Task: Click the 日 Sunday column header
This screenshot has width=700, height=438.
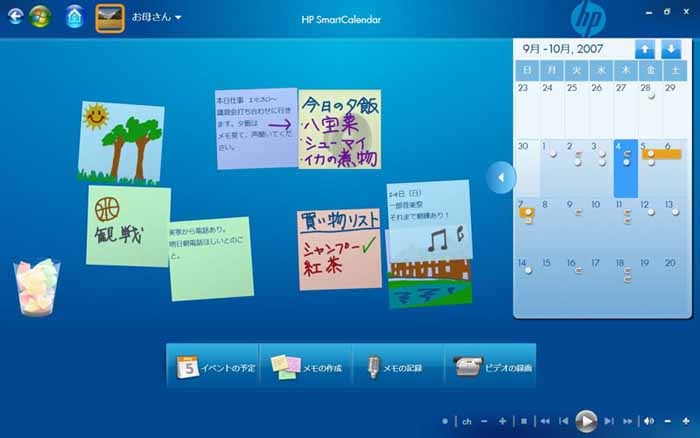Action: point(527,71)
